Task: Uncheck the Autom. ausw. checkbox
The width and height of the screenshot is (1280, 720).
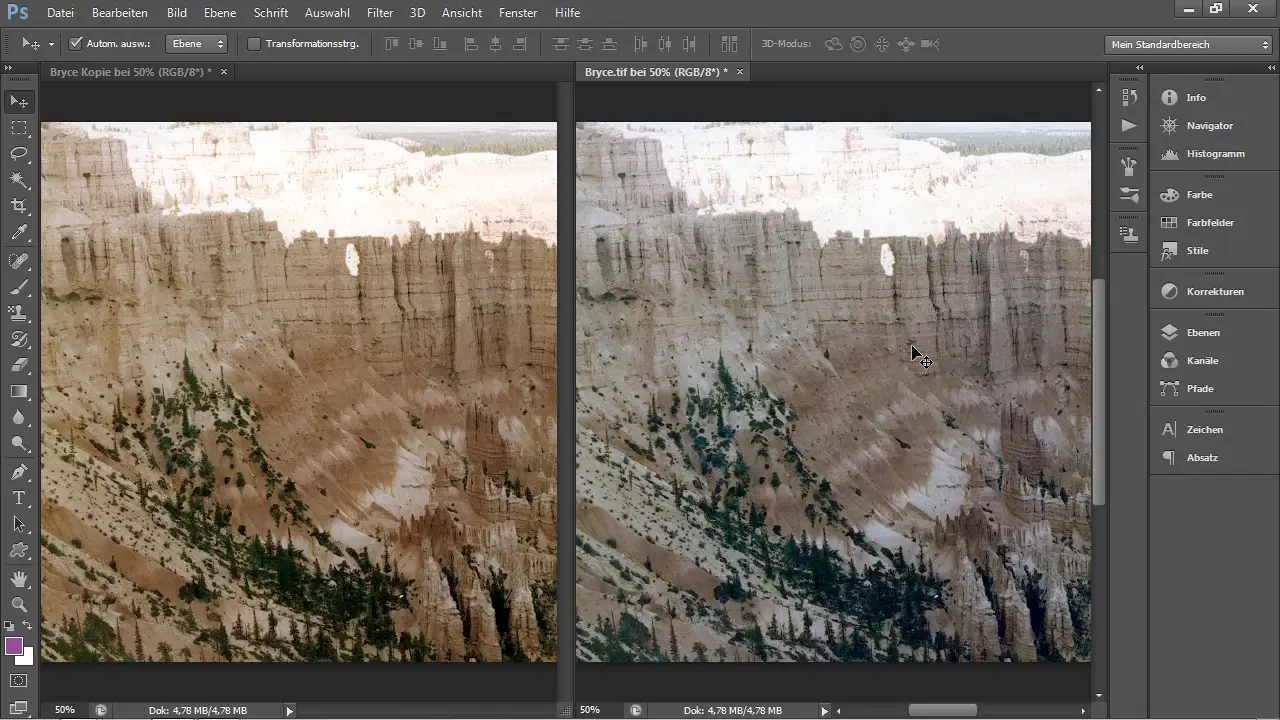Action: (x=76, y=44)
